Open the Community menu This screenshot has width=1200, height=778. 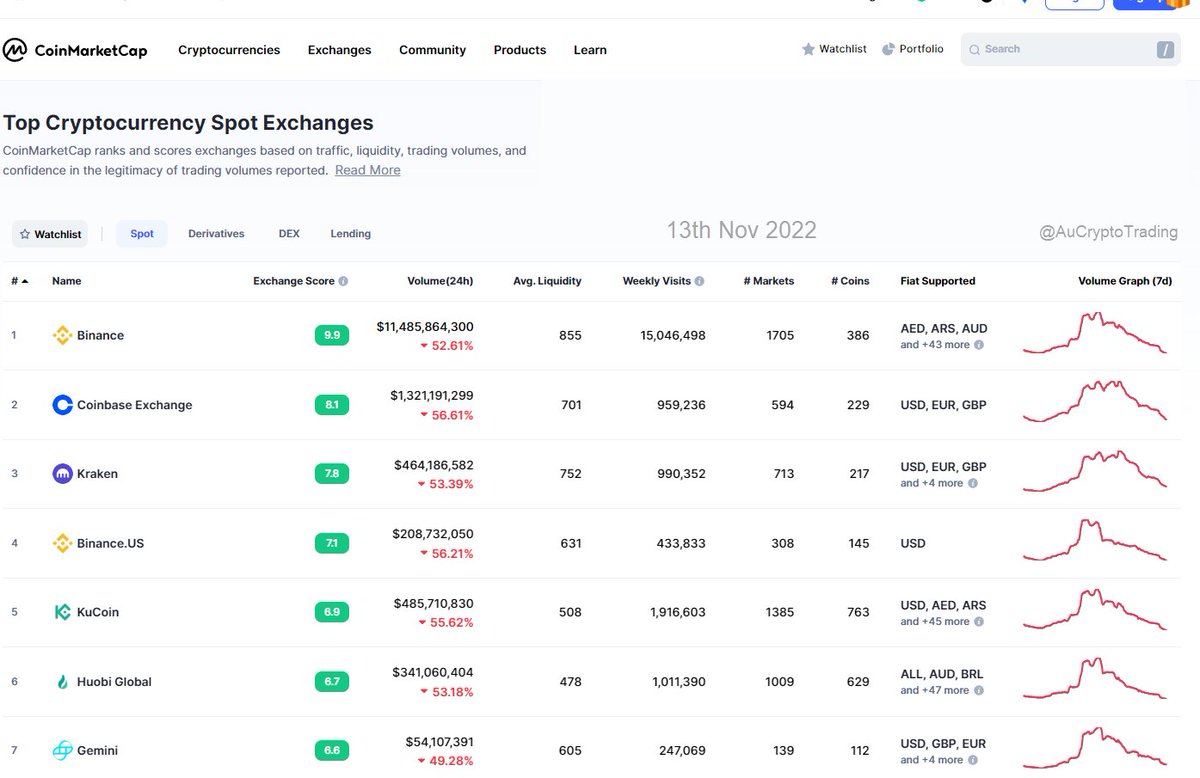[x=432, y=50]
